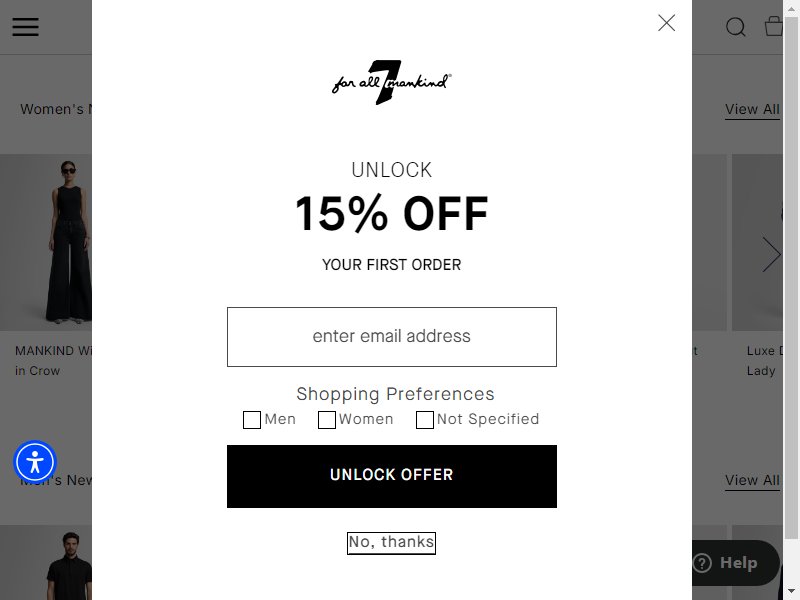Screen dimensions: 800x600
Task: Close the 15% off popup
Action: click(666, 23)
